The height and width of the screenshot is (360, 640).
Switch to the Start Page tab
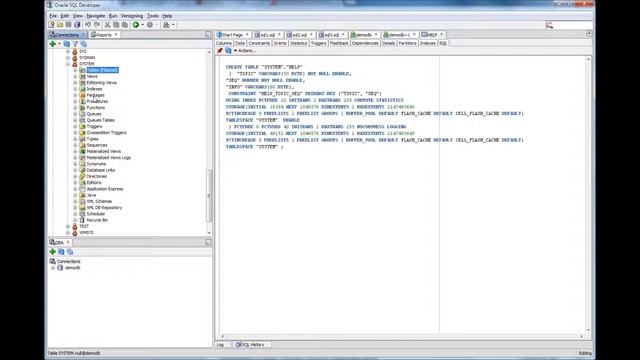232,35
